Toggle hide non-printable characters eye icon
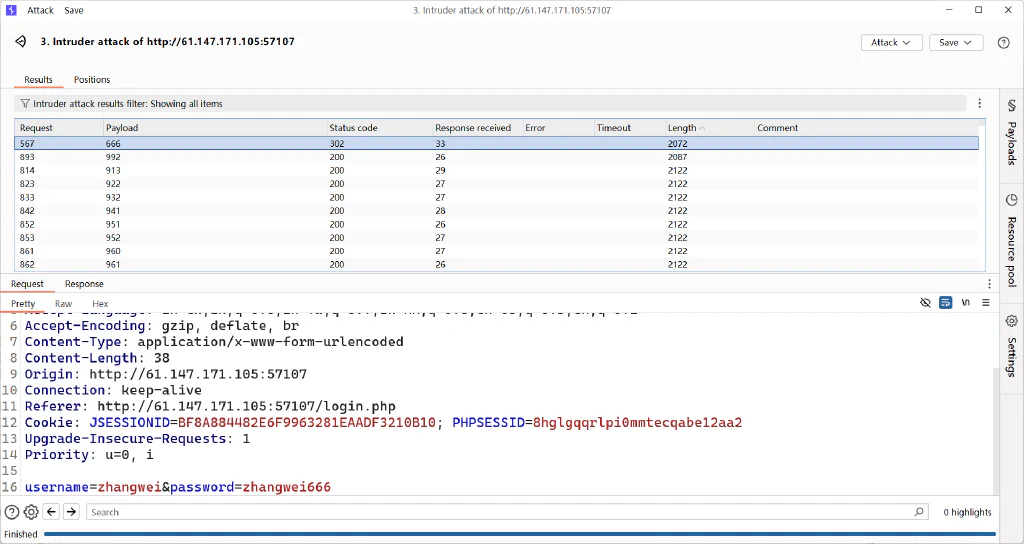The width and height of the screenshot is (1024, 544). (x=925, y=303)
